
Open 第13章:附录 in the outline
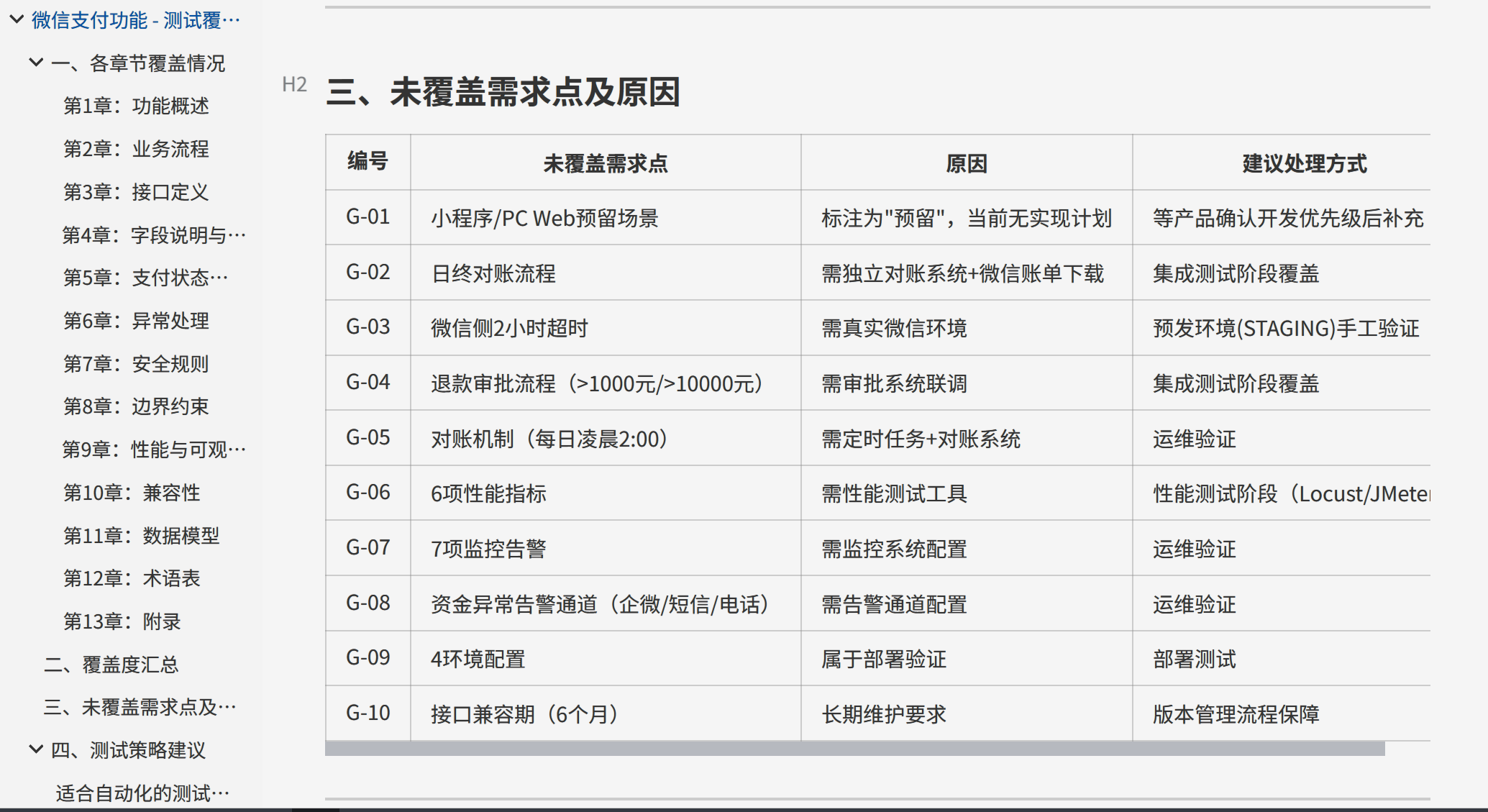pyautogui.click(x=122, y=621)
